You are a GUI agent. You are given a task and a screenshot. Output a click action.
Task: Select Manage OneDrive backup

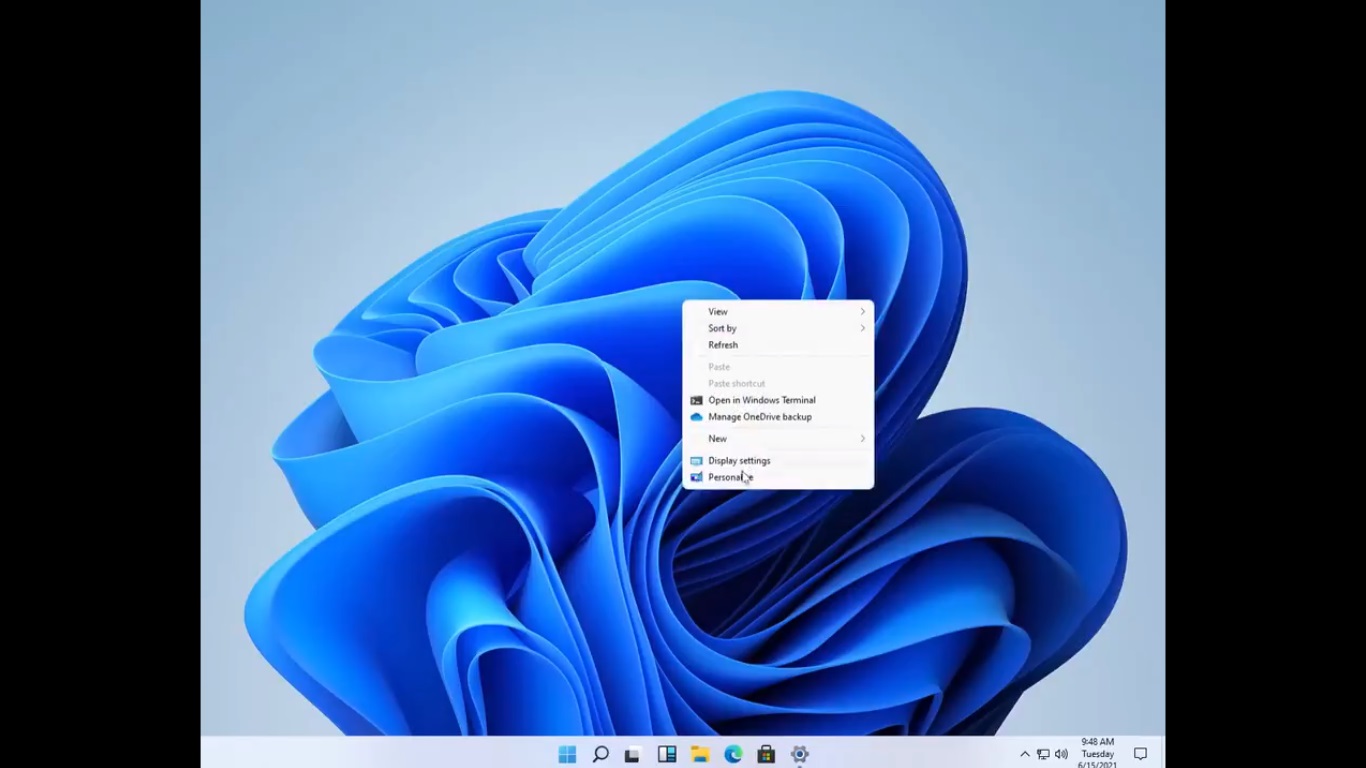click(759, 417)
